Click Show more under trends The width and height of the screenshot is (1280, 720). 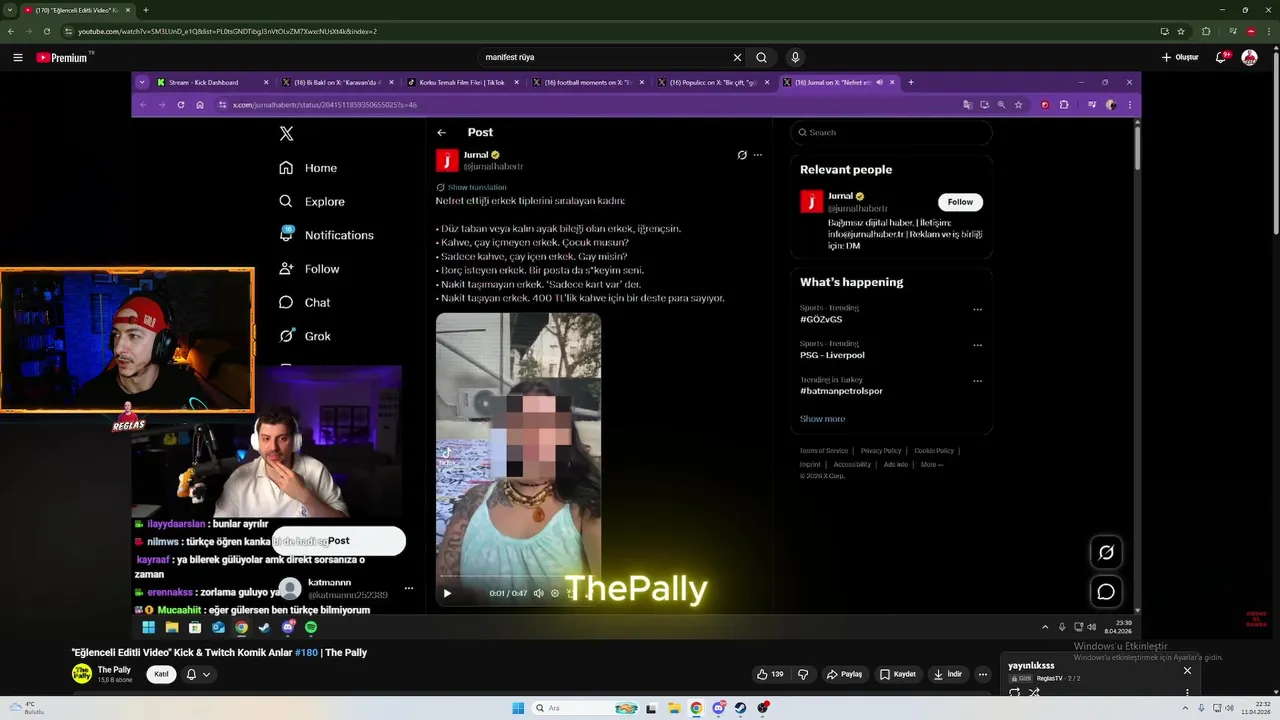click(822, 419)
